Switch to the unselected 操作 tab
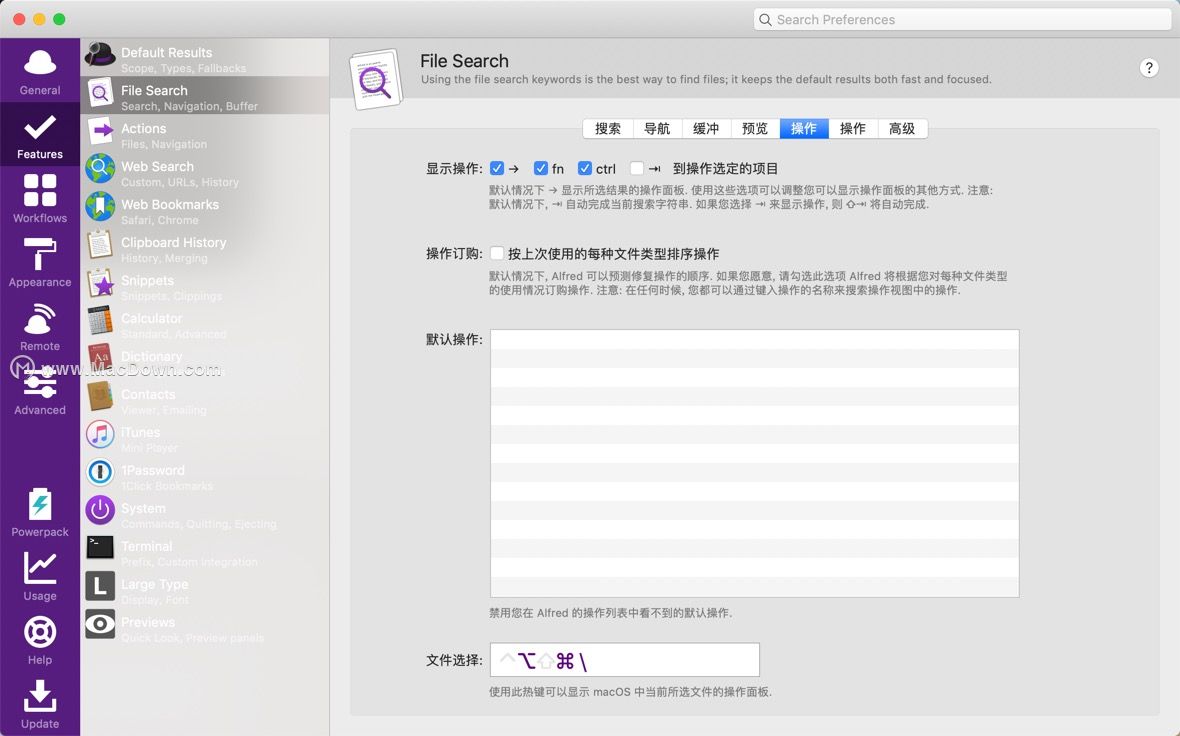 point(853,129)
